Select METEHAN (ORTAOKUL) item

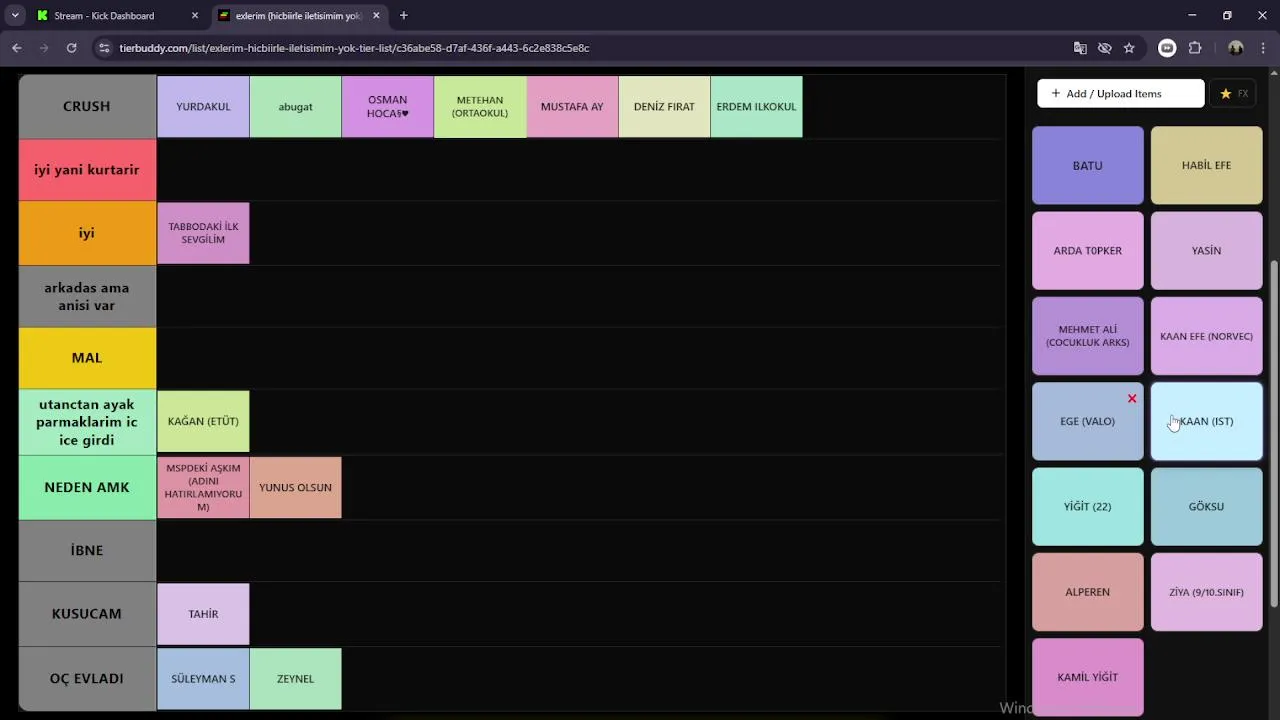(480, 106)
